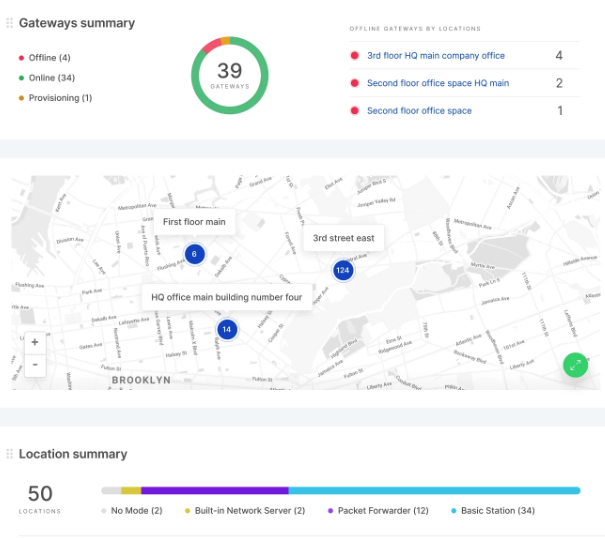The height and width of the screenshot is (538, 605).
Task: Open 3rd floor HQ main company office link
Action: tap(435, 56)
